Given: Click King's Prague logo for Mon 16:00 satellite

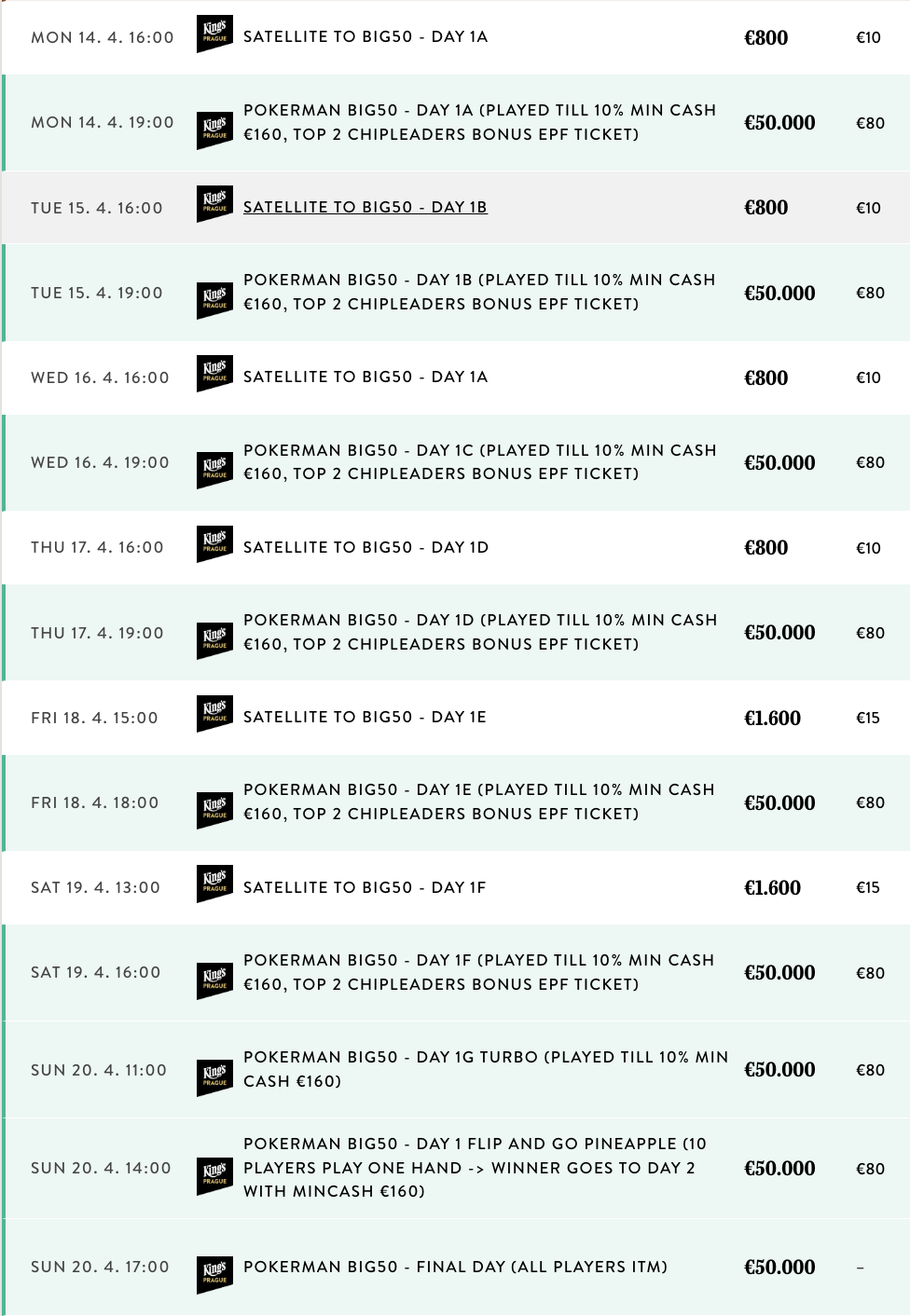Looking at the screenshot, I should coord(214,34).
